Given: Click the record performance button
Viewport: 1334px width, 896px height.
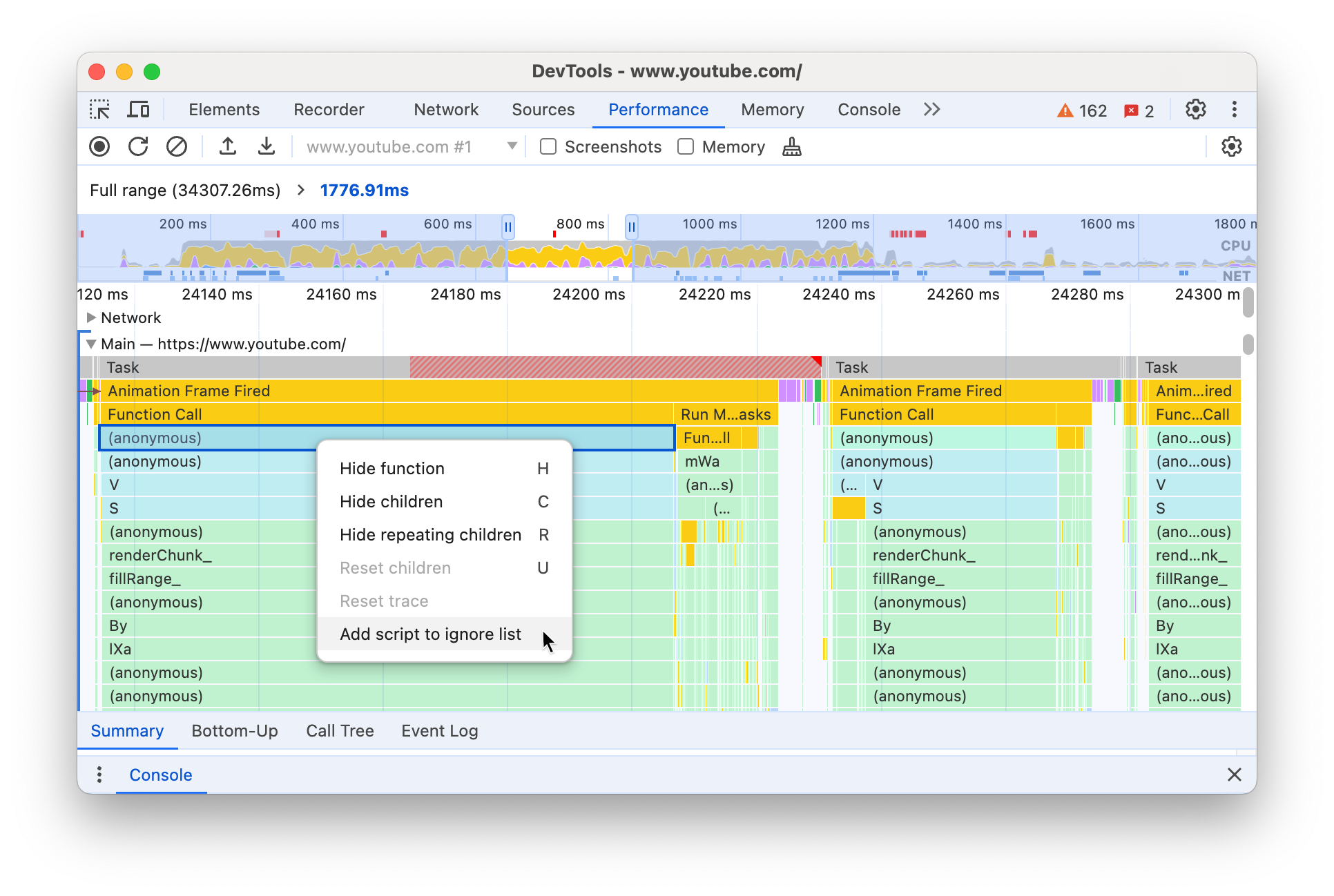Looking at the screenshot, I should click(100, 147).
